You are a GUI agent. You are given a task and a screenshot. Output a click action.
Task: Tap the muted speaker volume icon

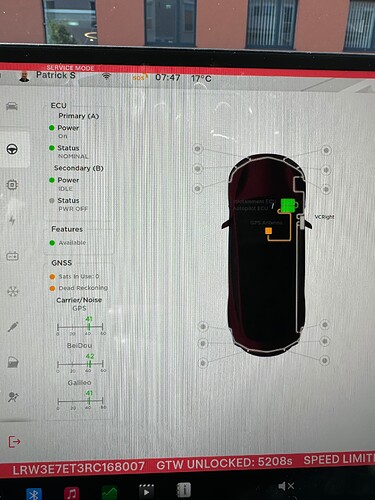tap(286, 486)
